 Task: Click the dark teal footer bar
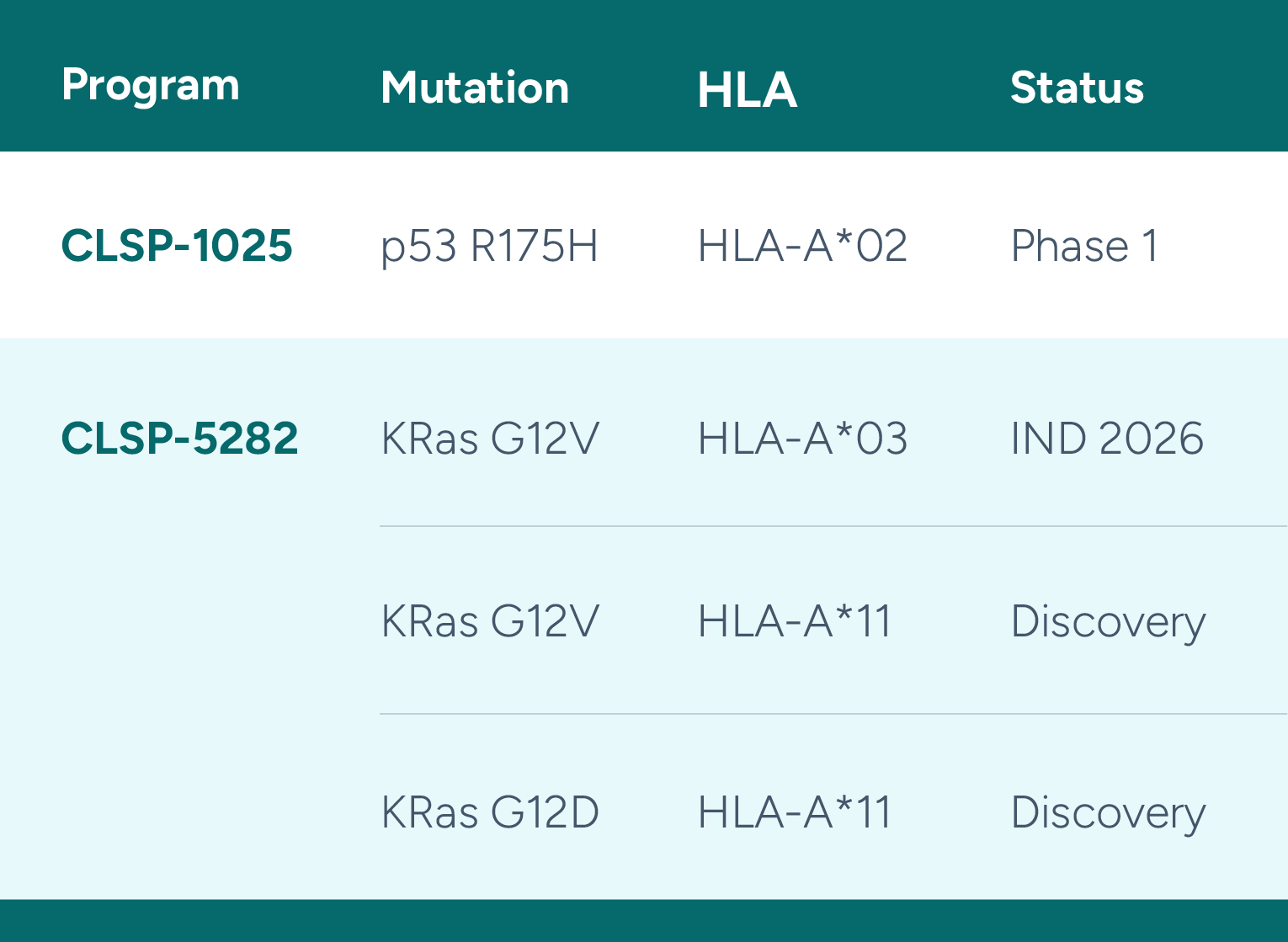click(x=644, y=921)
